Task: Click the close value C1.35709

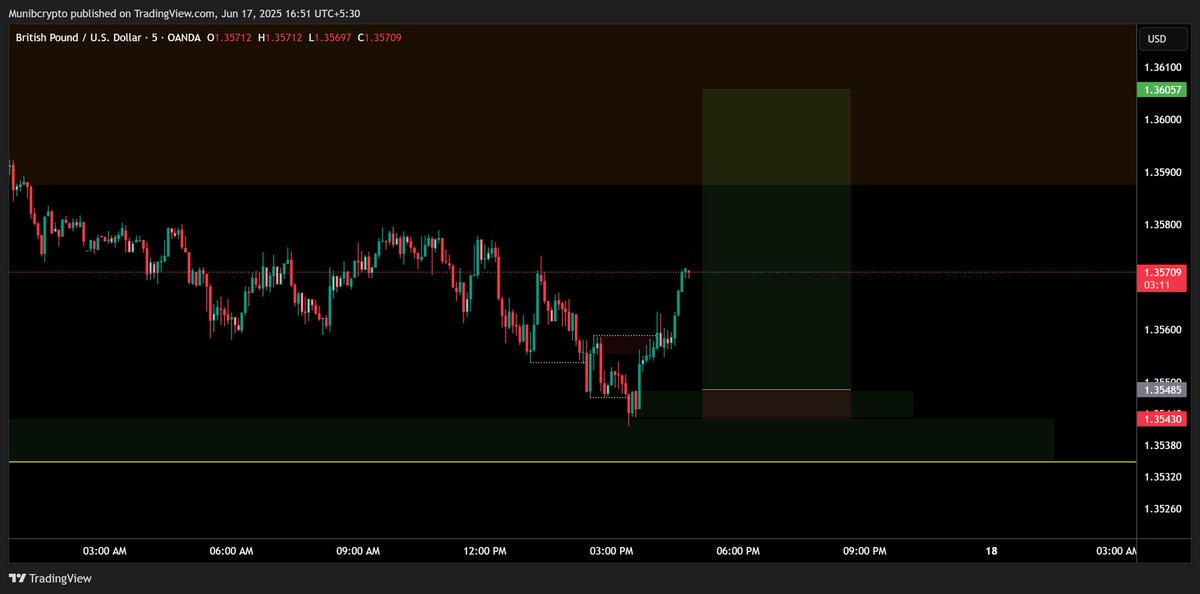Action: [379, 37]
